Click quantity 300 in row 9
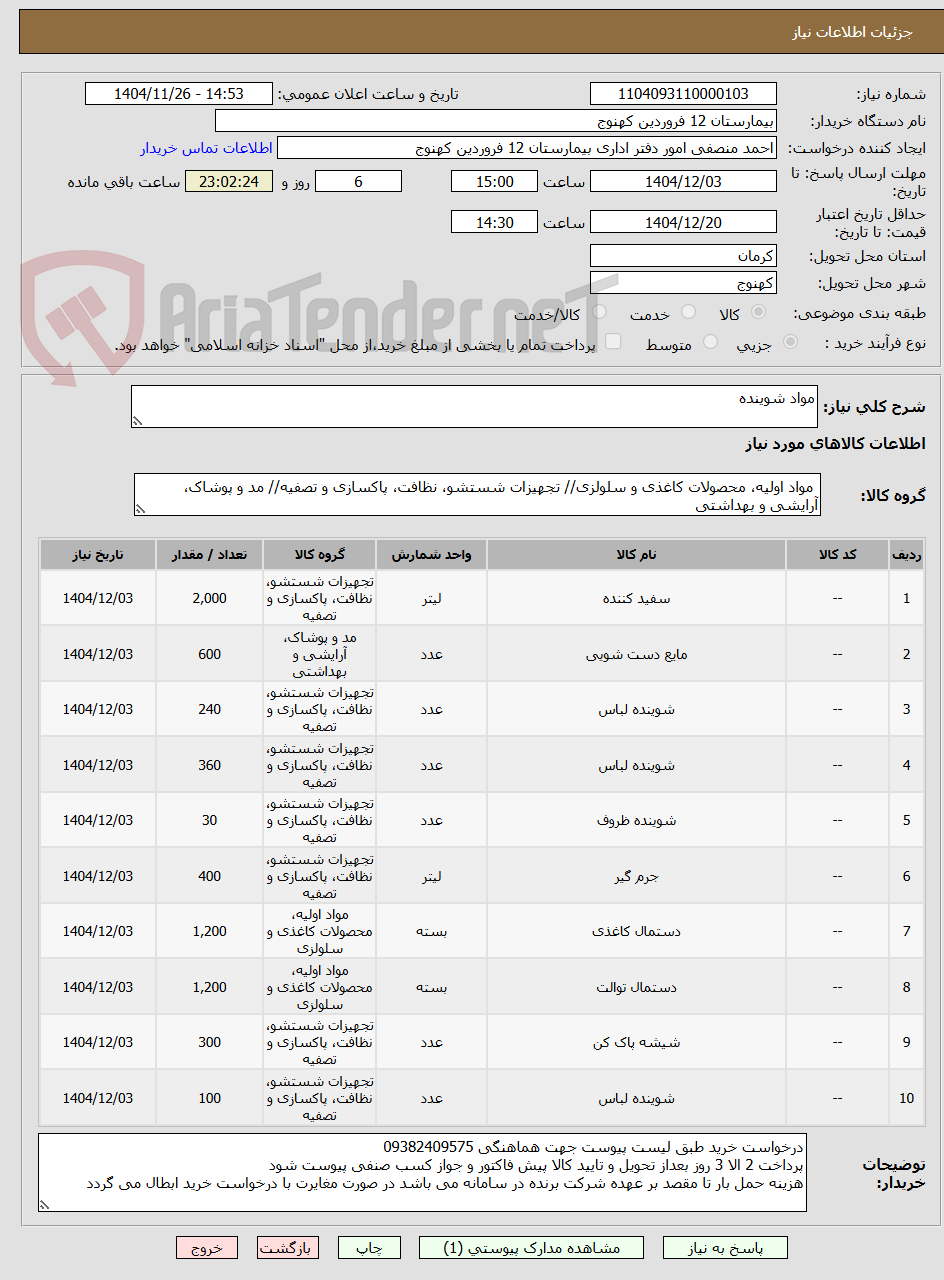Image resolution: width=944 pixels, height=1280 pixels. [209, 1043]
